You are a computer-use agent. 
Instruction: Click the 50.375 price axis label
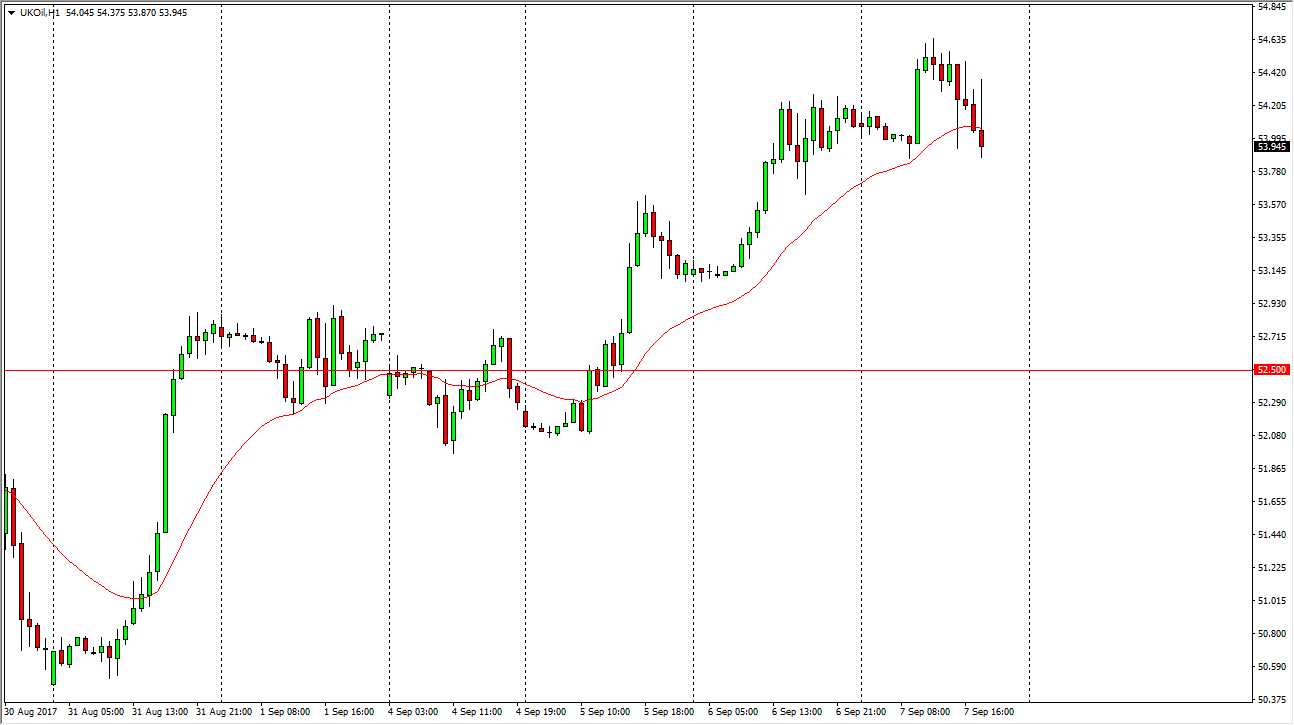(1272, 700)
